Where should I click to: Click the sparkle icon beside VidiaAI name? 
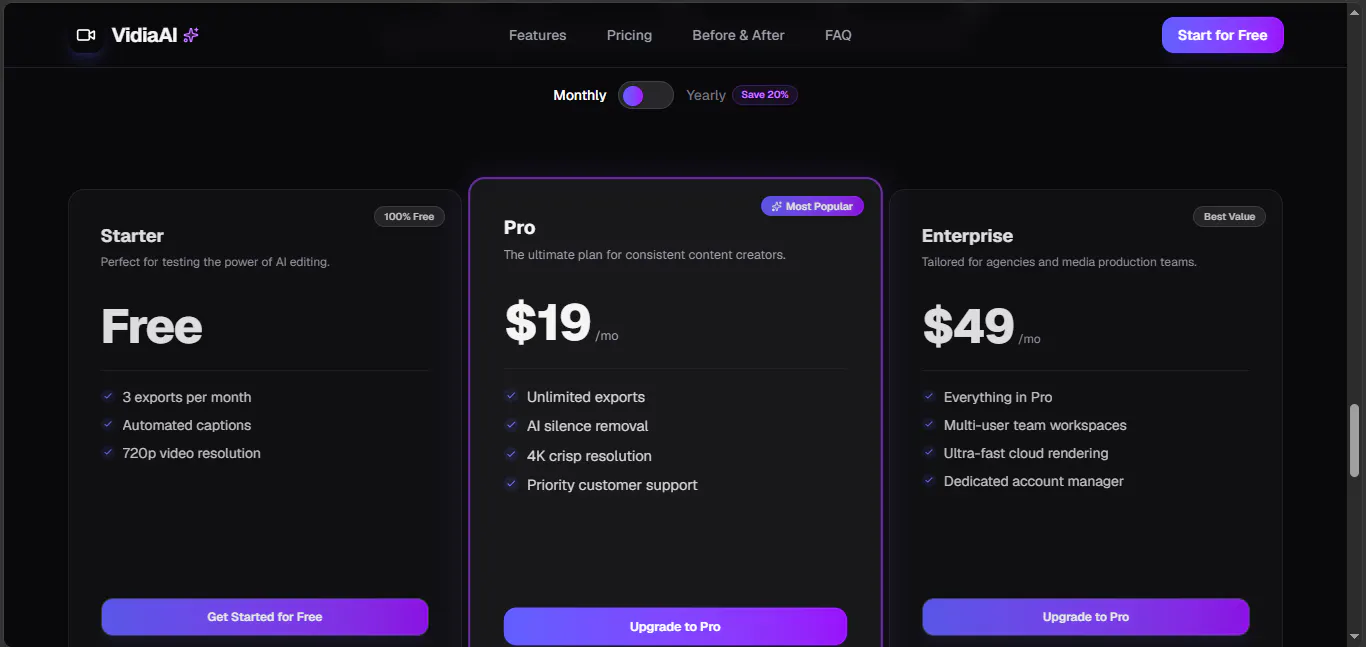191,35
